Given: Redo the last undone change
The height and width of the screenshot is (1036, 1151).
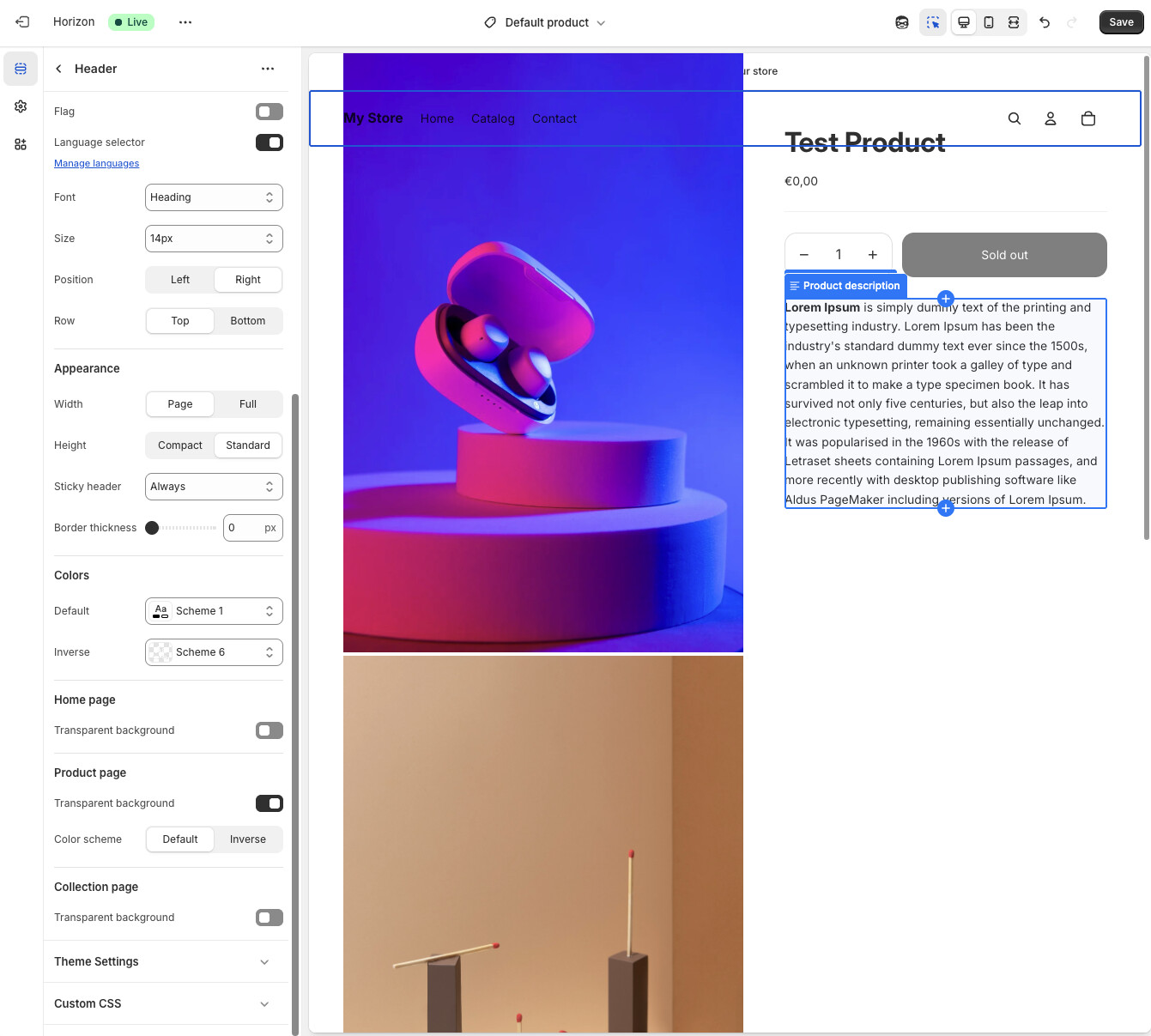Looking at the screenshot, I should pos(1072,22).
